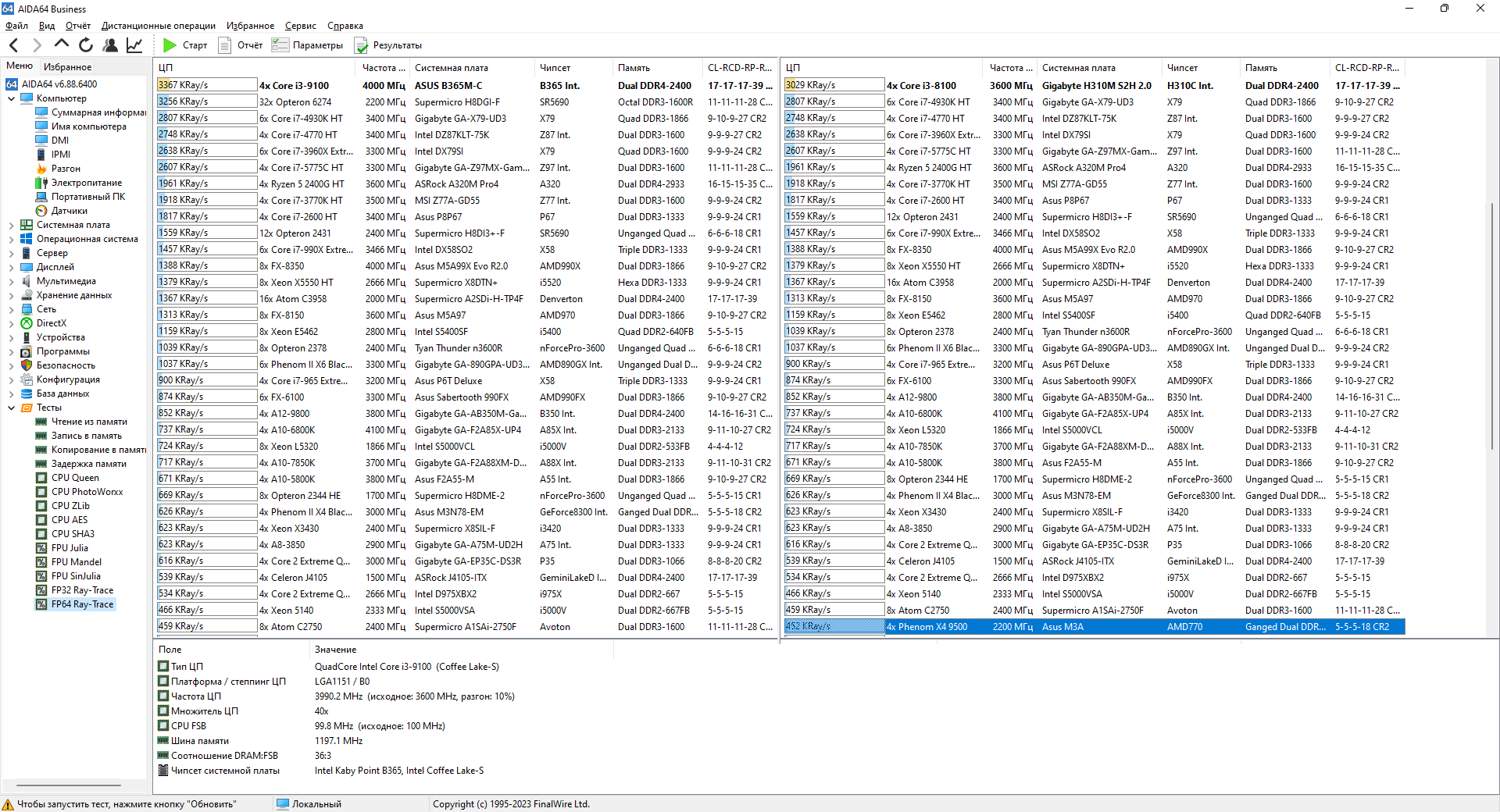Viewport: 1500px width, 812px height.
Task: Open the user toolbar icon beside refresh
Action: pos(110,45)
